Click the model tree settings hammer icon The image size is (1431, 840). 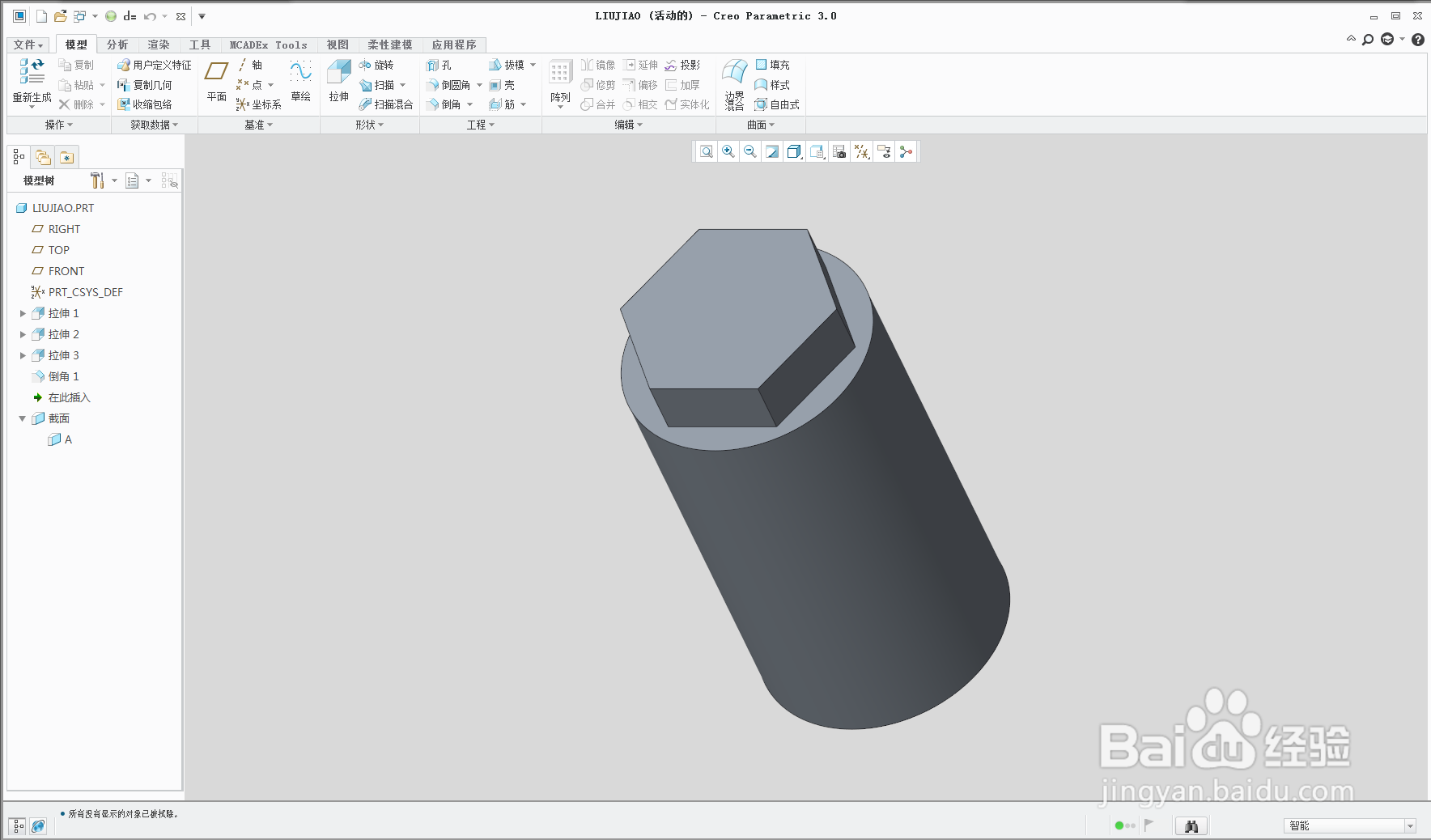(x=97, y=180)
